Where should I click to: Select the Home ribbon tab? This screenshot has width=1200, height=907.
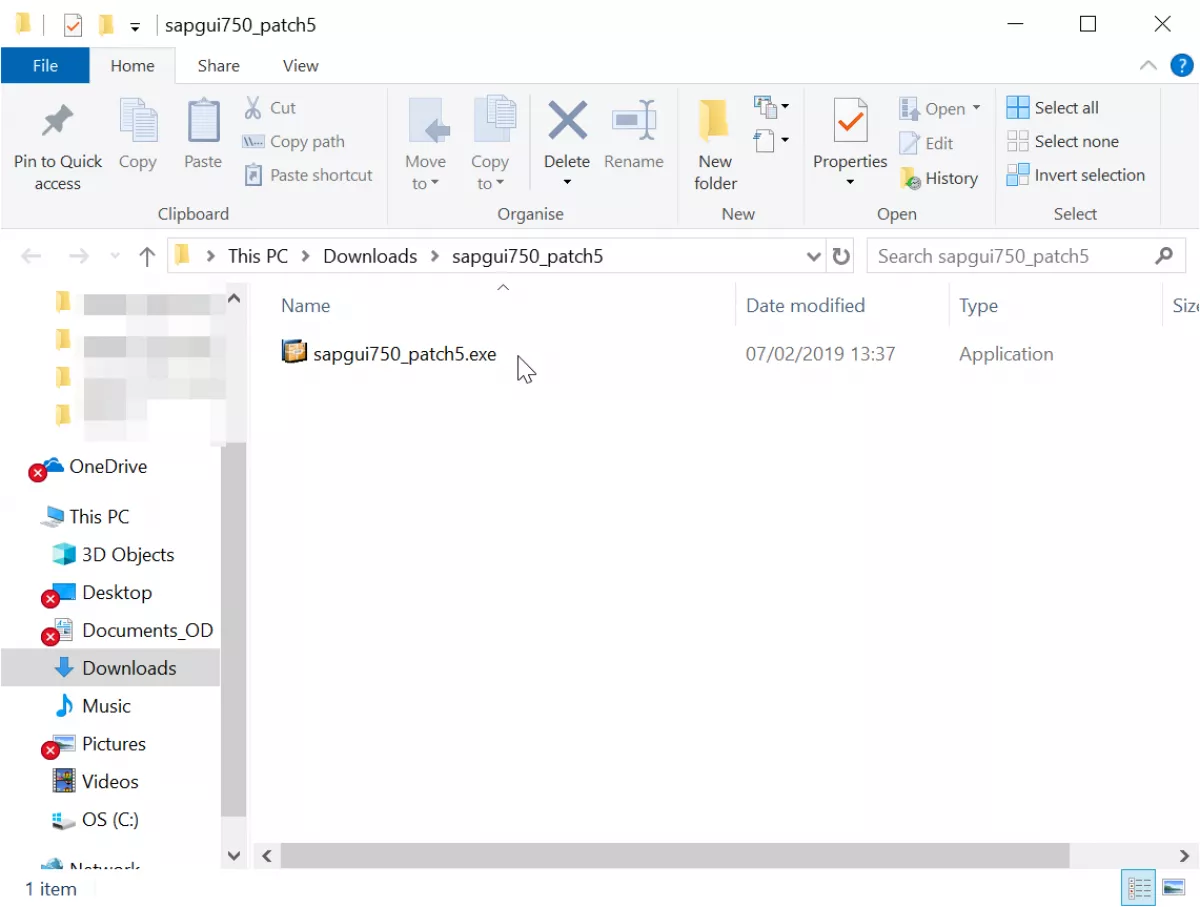point(132,66)
